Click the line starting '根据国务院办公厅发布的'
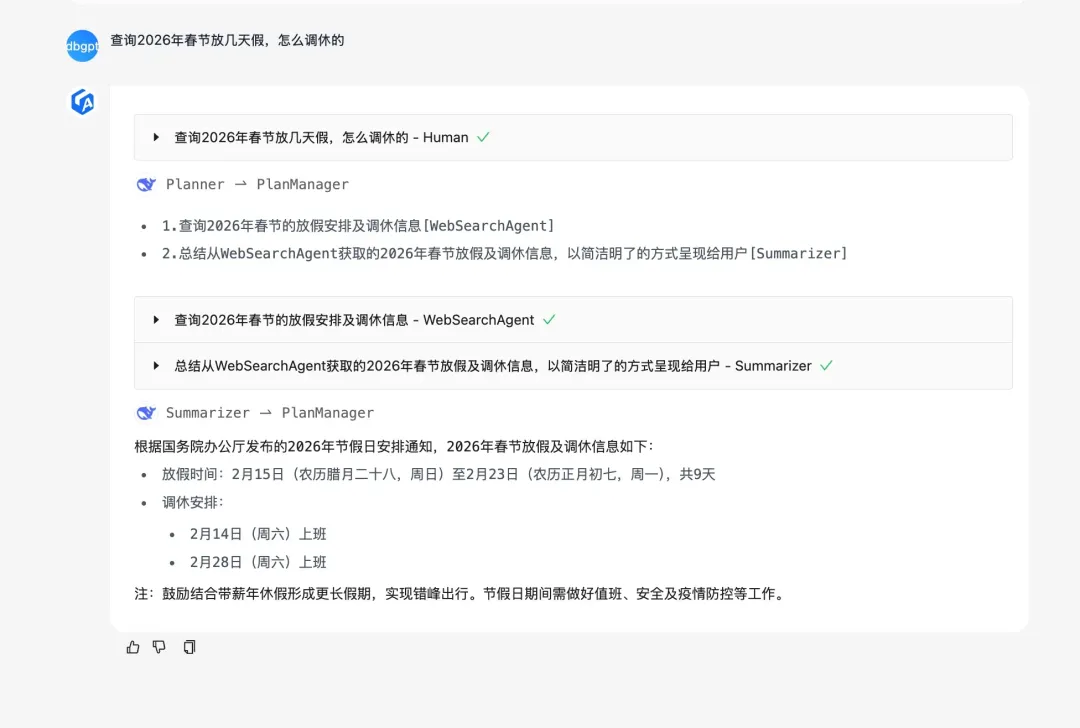The image size is (1080, 728). [394, 446]
